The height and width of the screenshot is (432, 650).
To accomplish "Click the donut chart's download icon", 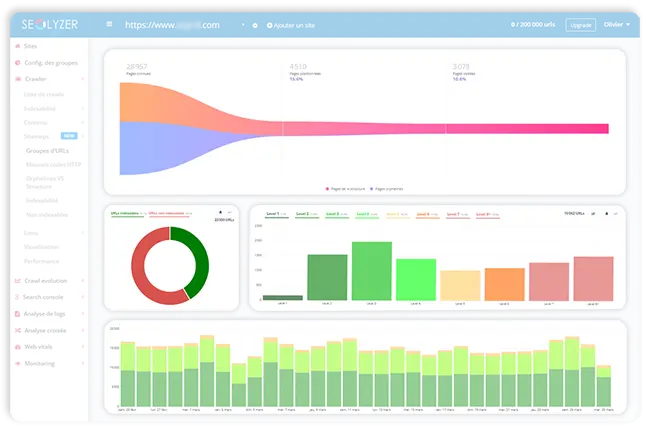I will click(221, 212).
